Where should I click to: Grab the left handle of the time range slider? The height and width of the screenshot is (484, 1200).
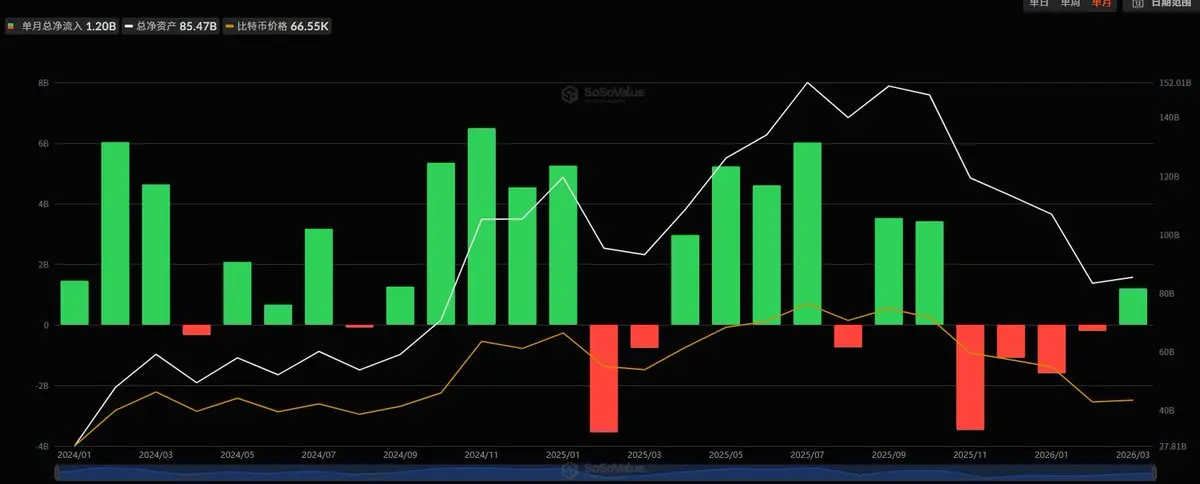click(58, 471)
